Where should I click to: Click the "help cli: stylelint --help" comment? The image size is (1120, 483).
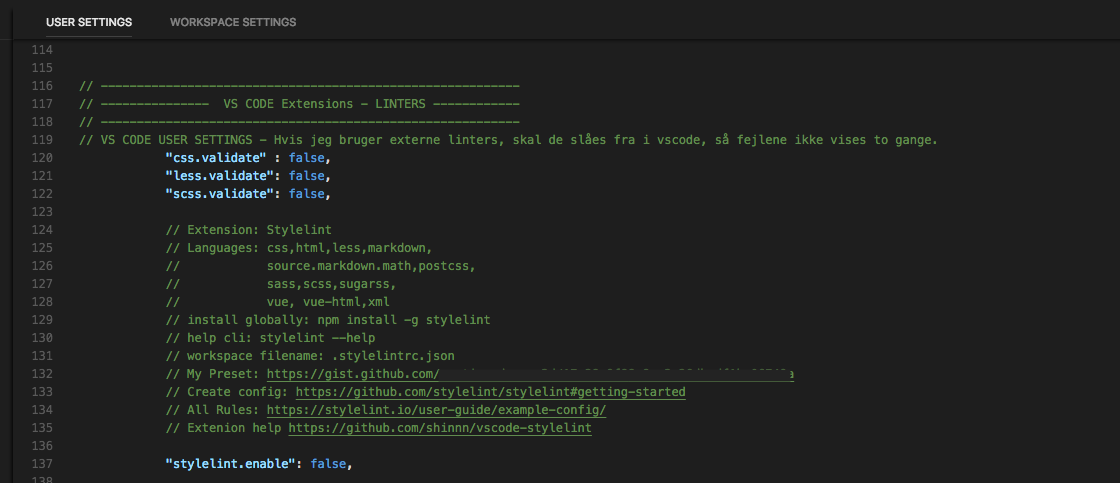[x=270, y=337]
